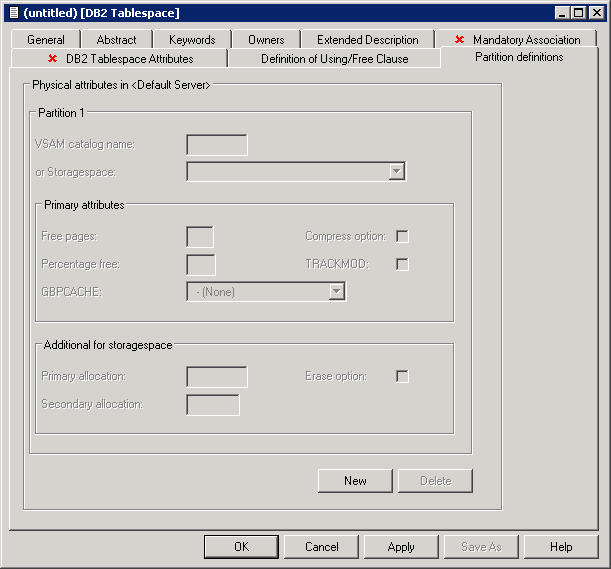Focus the Primary allocation input field
This screenshot has width=611, height=569.
[x=217, y=377]
